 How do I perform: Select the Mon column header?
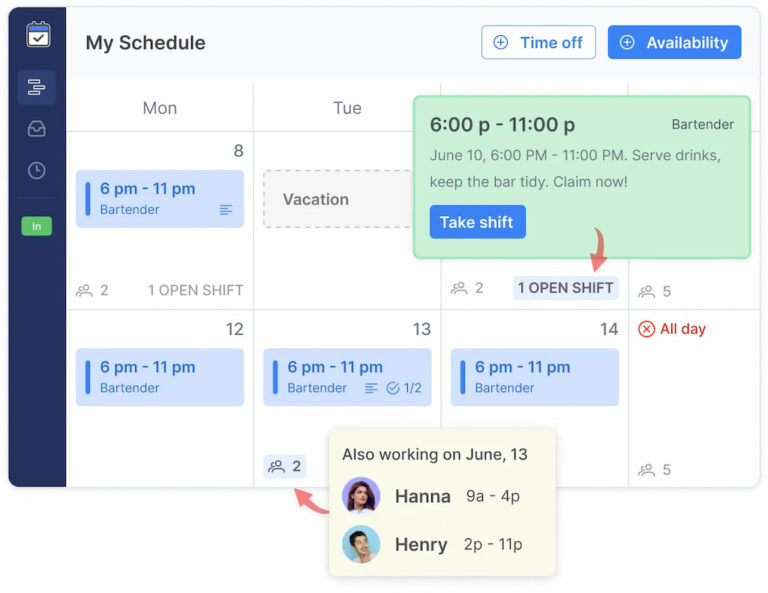point(160,108)
